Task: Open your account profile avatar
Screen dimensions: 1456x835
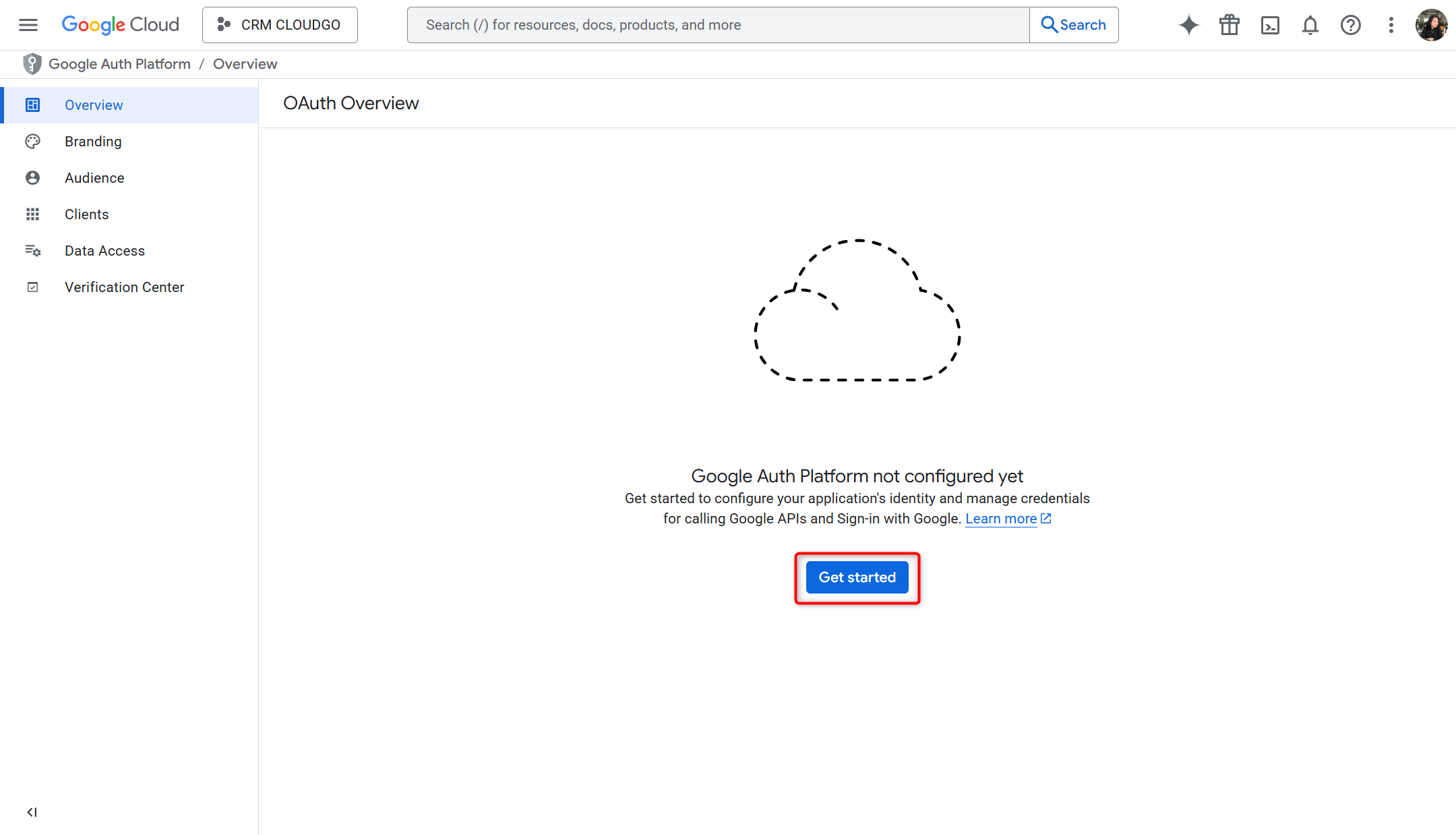Action: tap(1430, 24)
